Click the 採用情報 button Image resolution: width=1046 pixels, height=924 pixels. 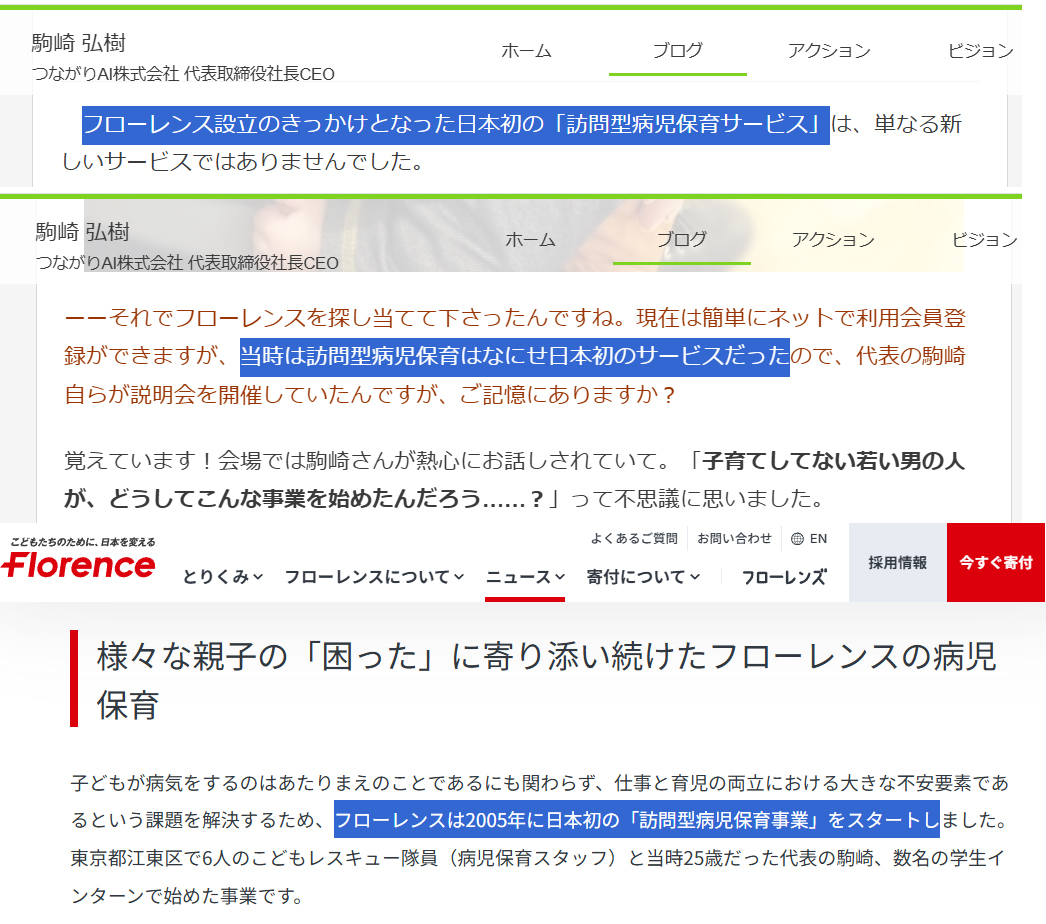coord(898,562)
